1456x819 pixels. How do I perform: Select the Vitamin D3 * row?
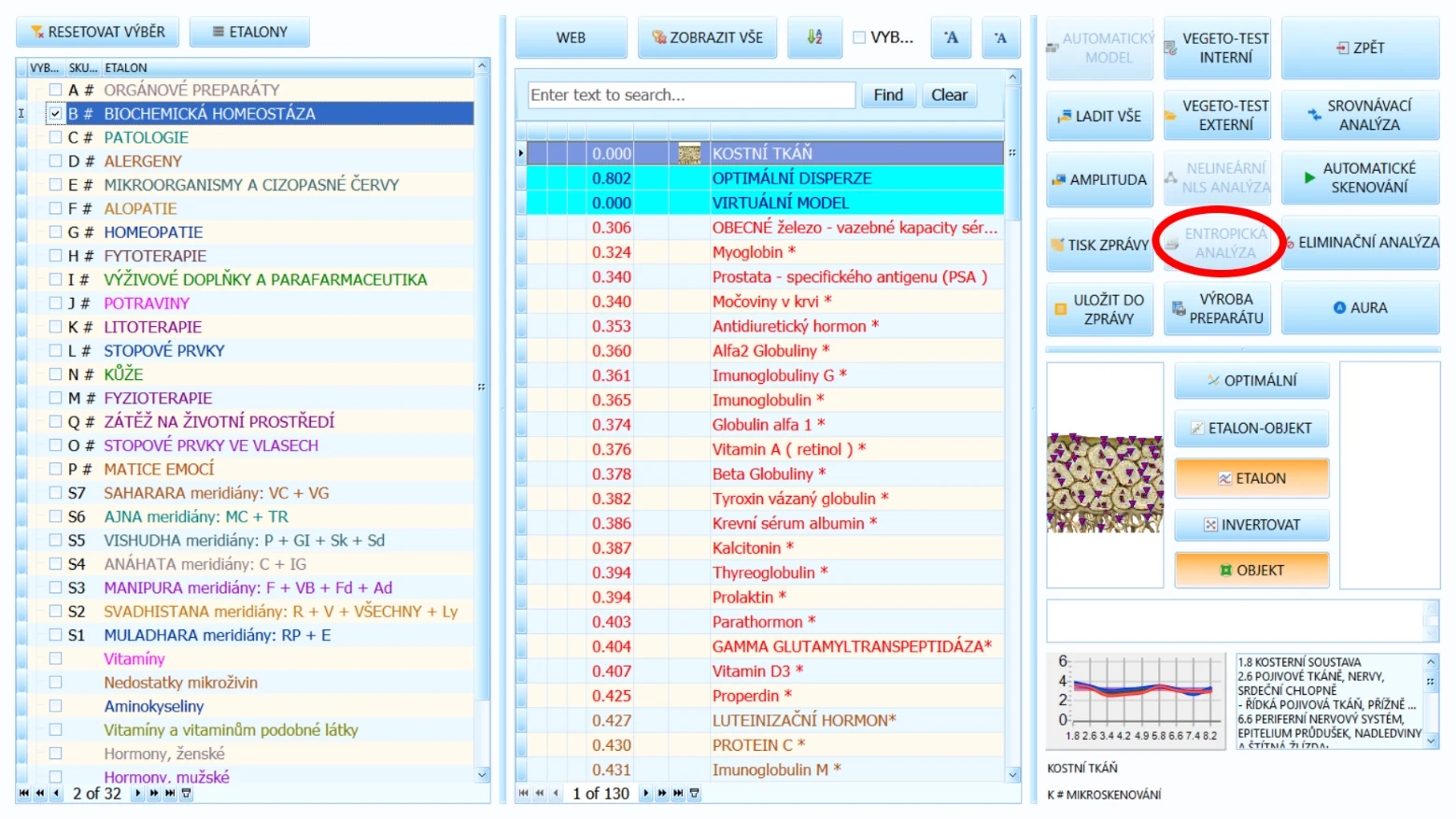[x=765, y=671]
